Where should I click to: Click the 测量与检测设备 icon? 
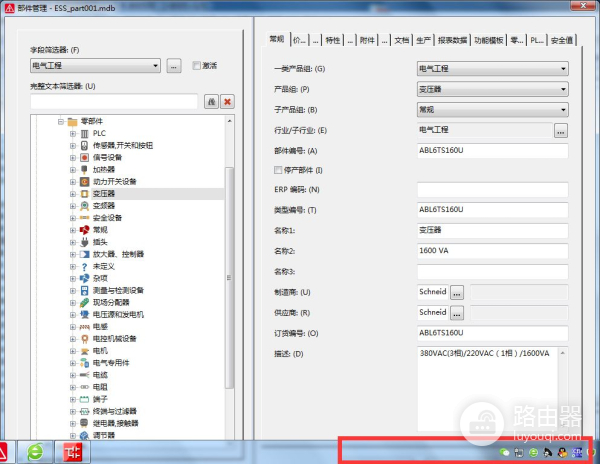pyautogui.click(x=85, y=291)
